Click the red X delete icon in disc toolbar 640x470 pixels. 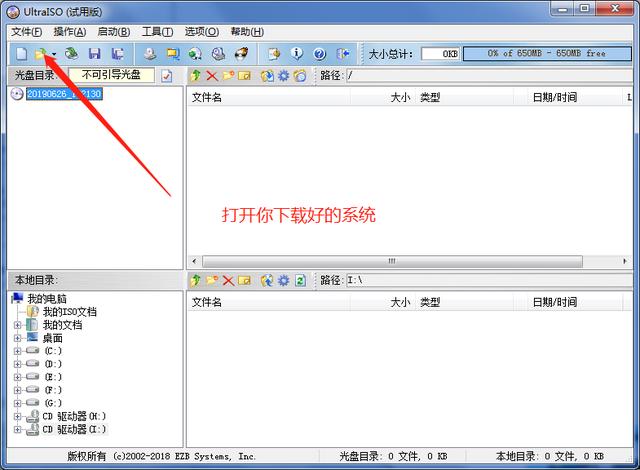tap(212, 75)
